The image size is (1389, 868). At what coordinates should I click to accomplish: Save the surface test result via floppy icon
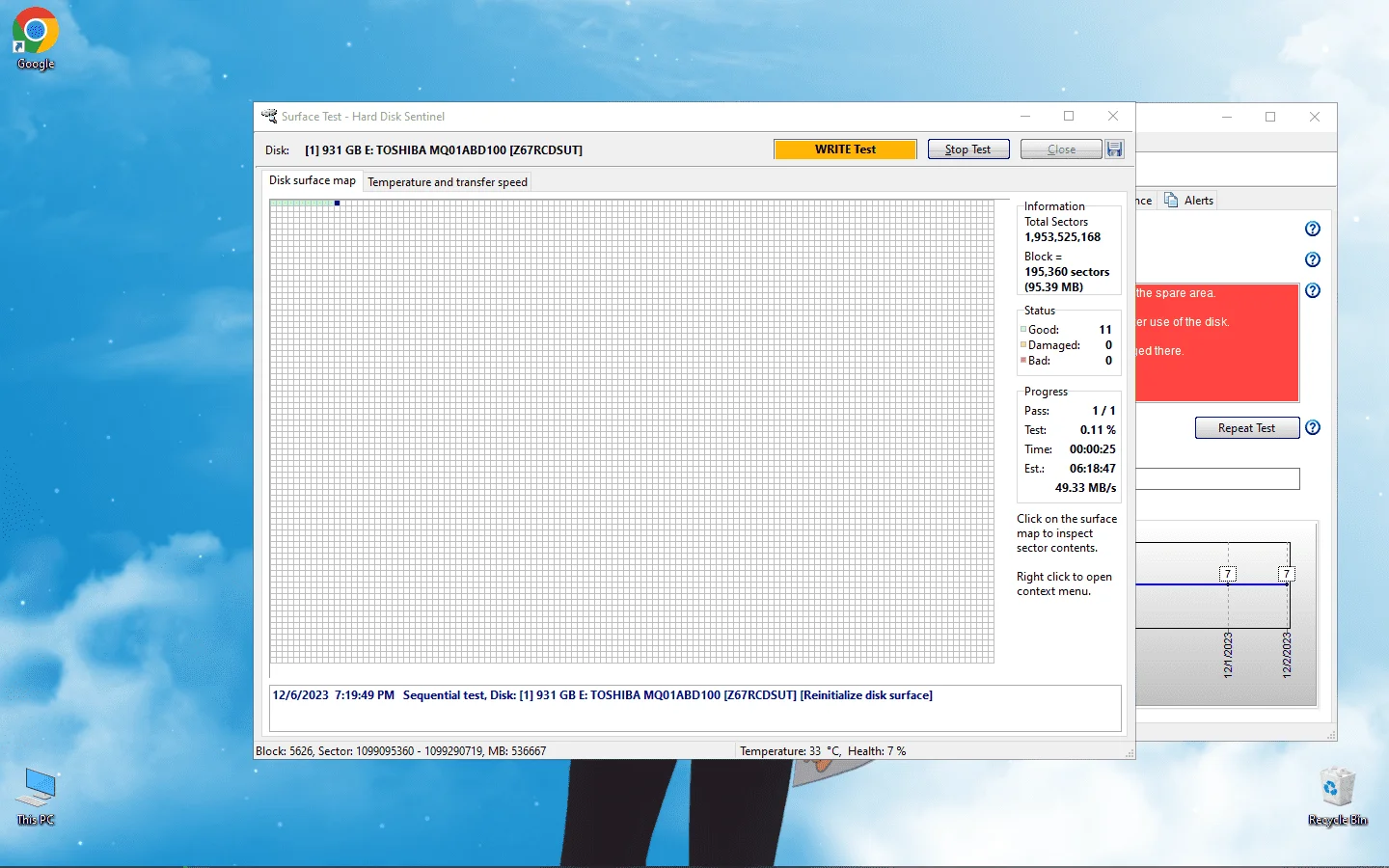pyautogui.click(x=1115, y=149)
